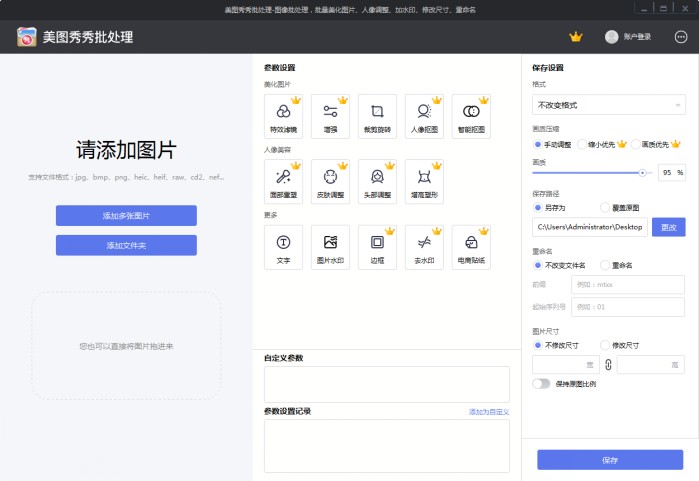Click the 请添加图片 heading text

coord(126,150)
